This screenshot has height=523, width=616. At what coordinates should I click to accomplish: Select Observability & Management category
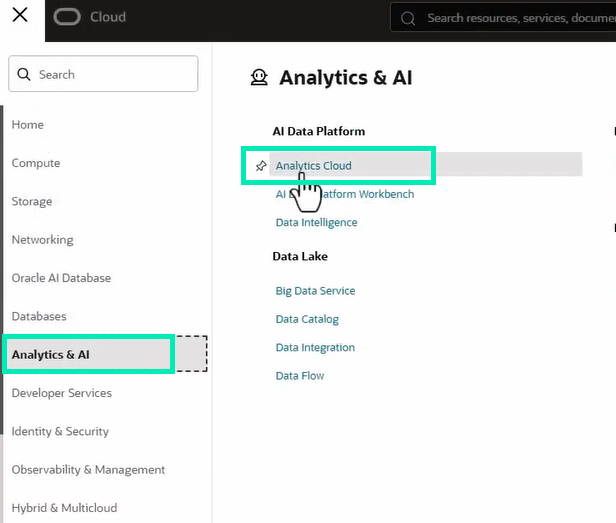(88, 470)
